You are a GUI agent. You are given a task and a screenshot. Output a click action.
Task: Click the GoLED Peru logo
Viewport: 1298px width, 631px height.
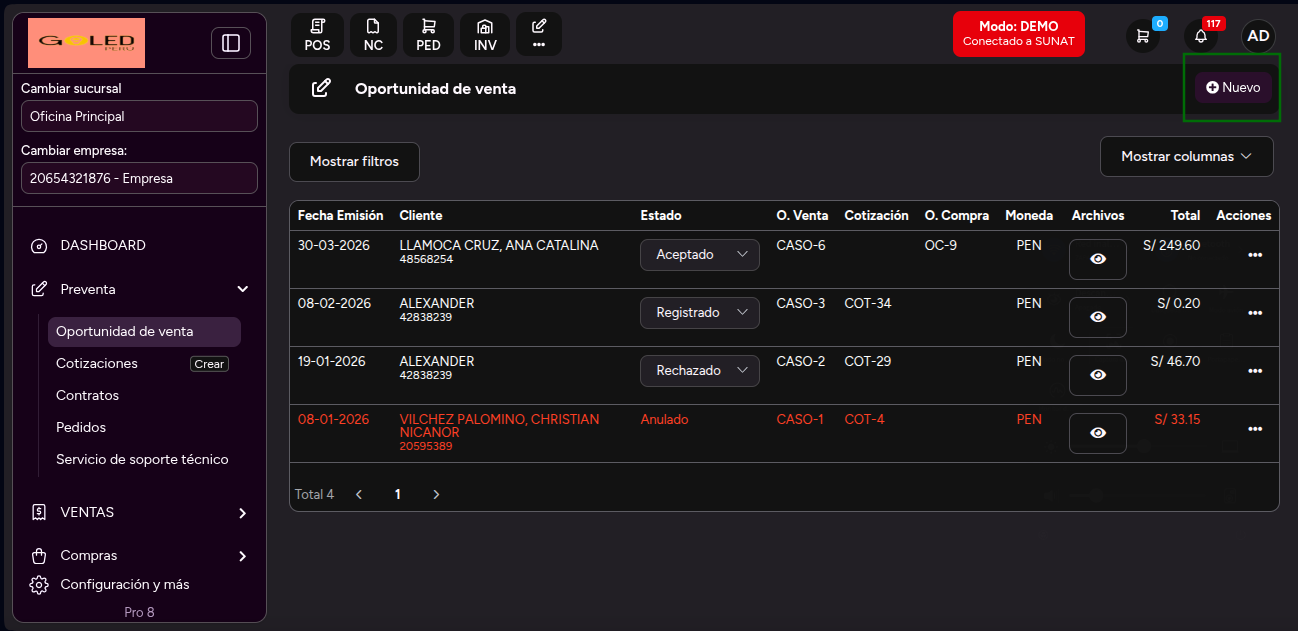[x=86, y=43]
